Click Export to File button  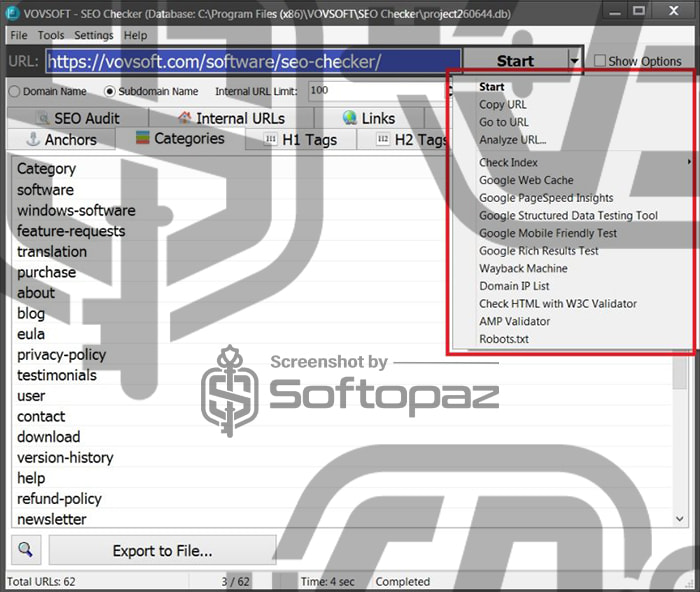point(162,550)
